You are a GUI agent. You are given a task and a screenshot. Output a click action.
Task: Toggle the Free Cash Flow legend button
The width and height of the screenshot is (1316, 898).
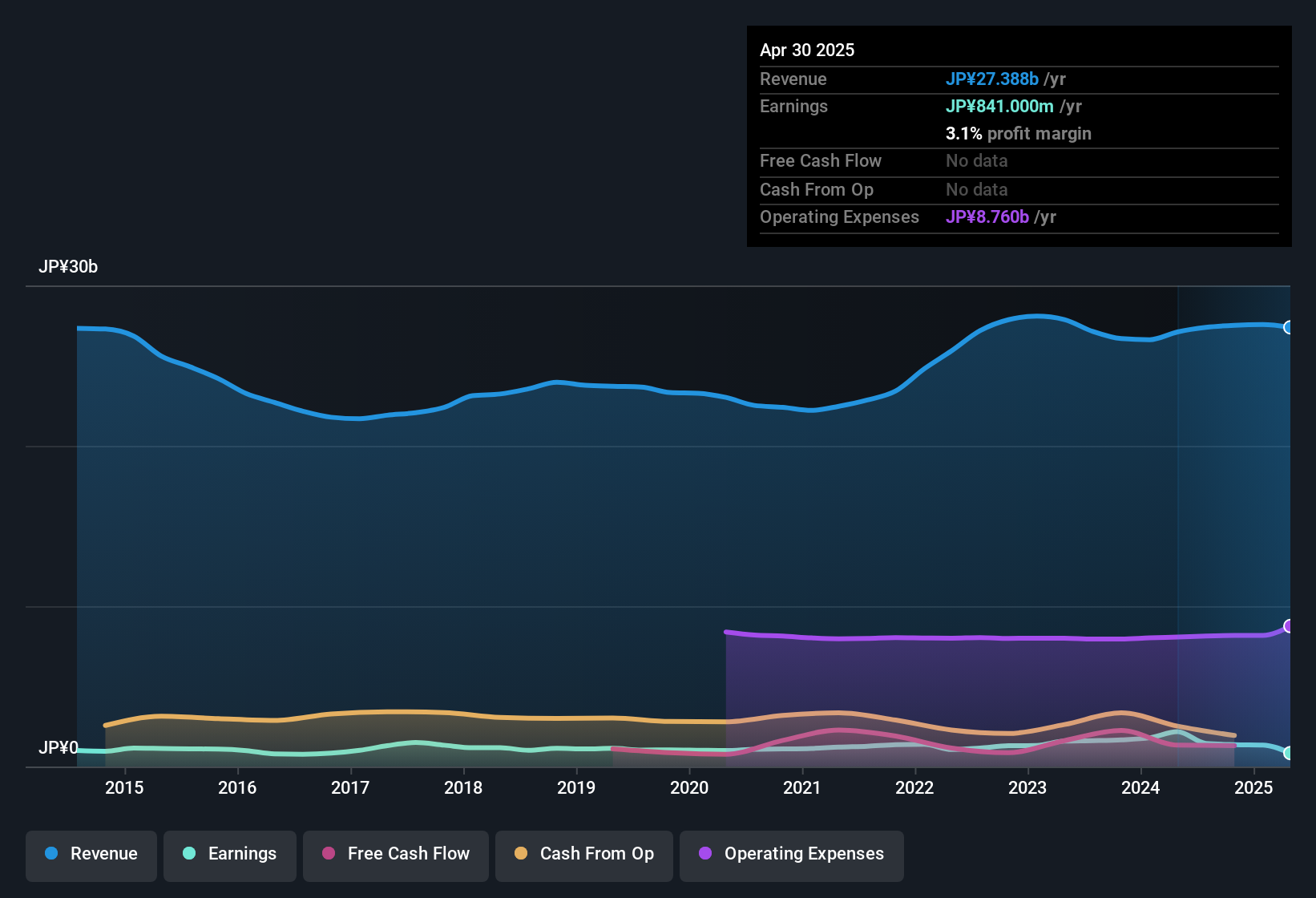pyautogui.click(x=396, y=855)
